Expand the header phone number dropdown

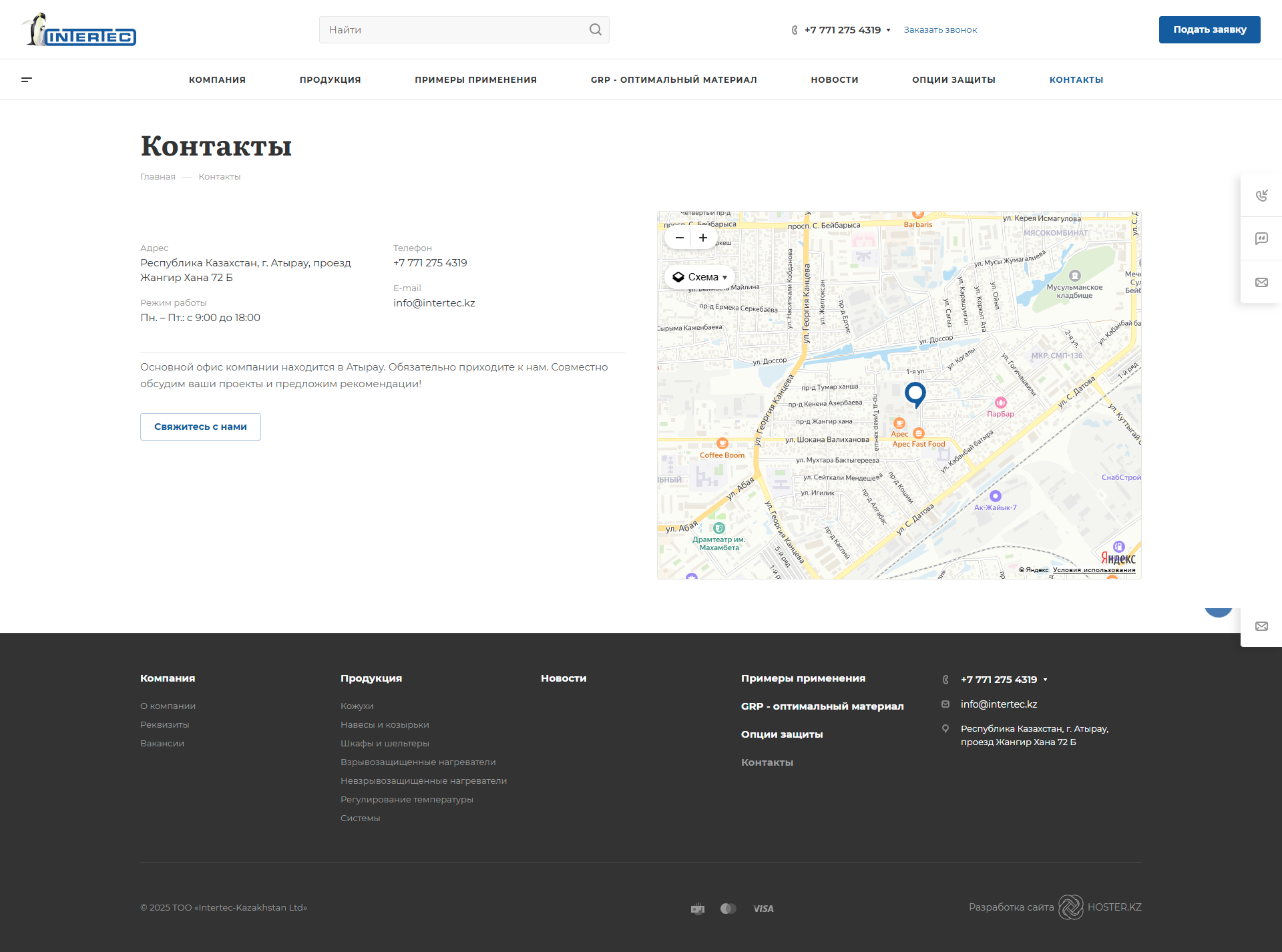pos(888,30)
